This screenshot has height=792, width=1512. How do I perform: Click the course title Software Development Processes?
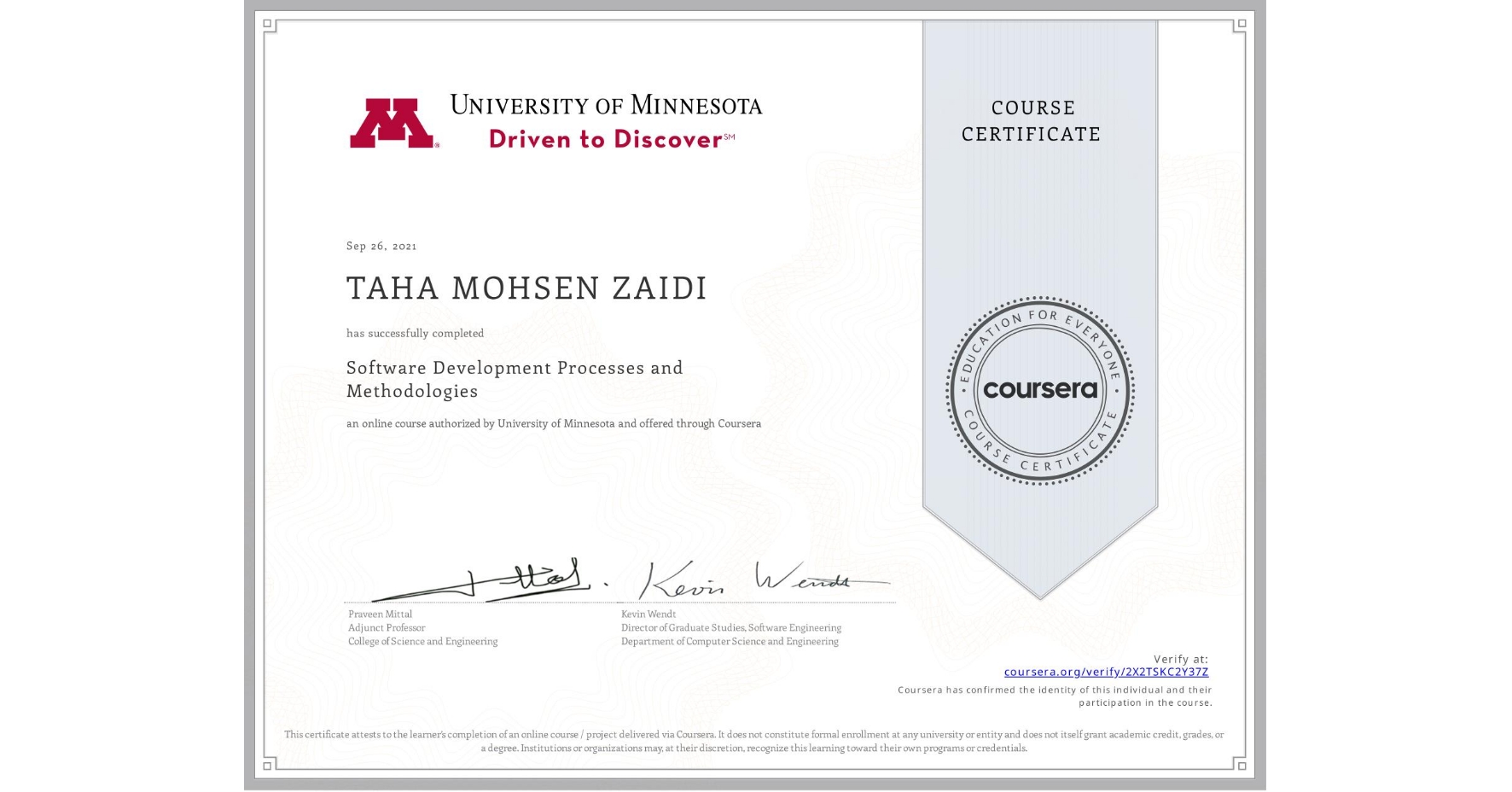click(513, 368)
